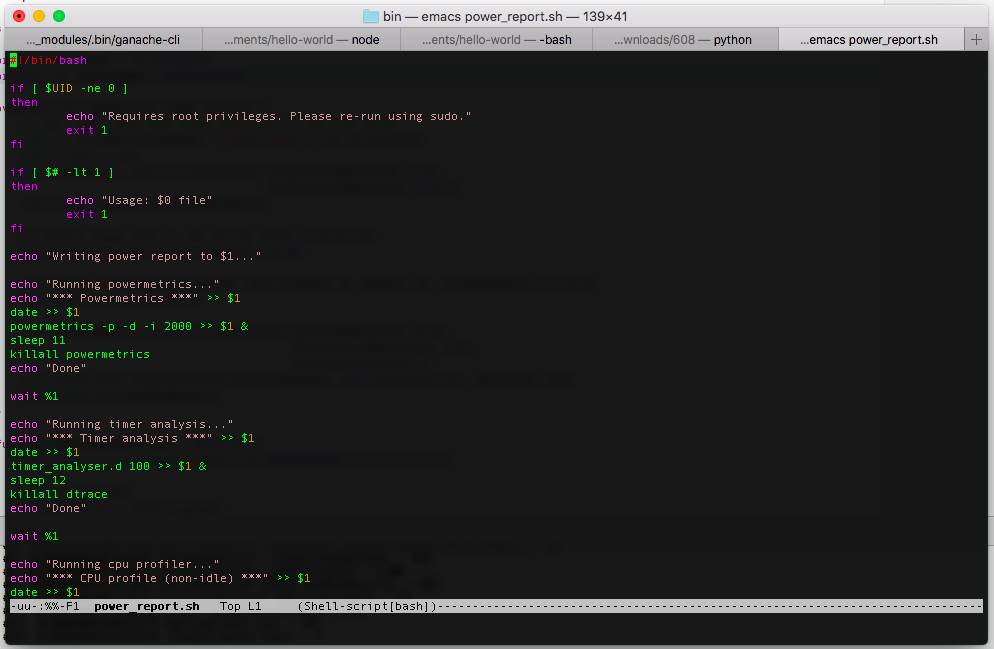
Task: Click the '*** Timer analysis ***' echo line
Action: tap(132, 438)
